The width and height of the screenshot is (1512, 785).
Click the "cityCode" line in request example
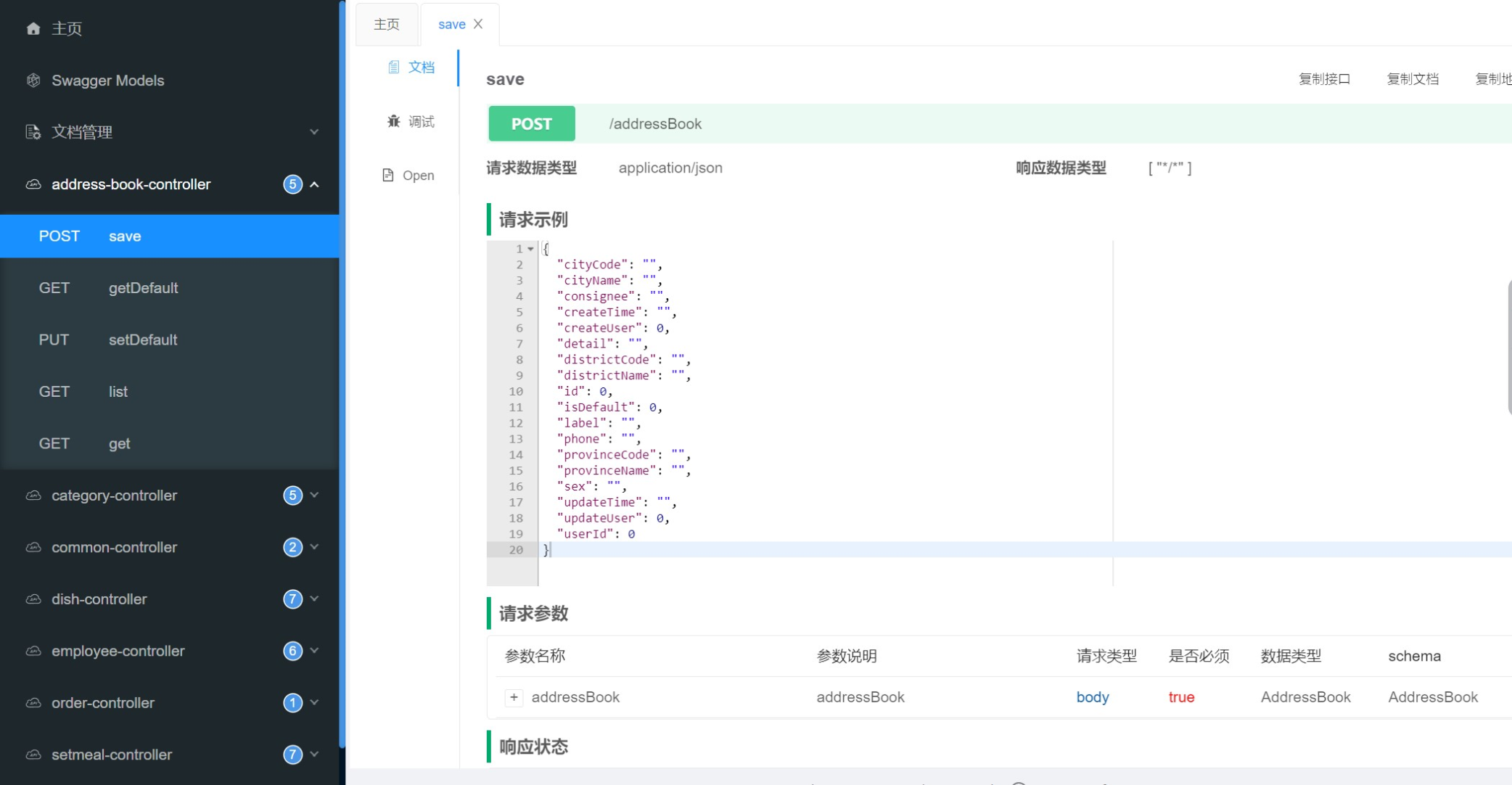click(609, 265)
